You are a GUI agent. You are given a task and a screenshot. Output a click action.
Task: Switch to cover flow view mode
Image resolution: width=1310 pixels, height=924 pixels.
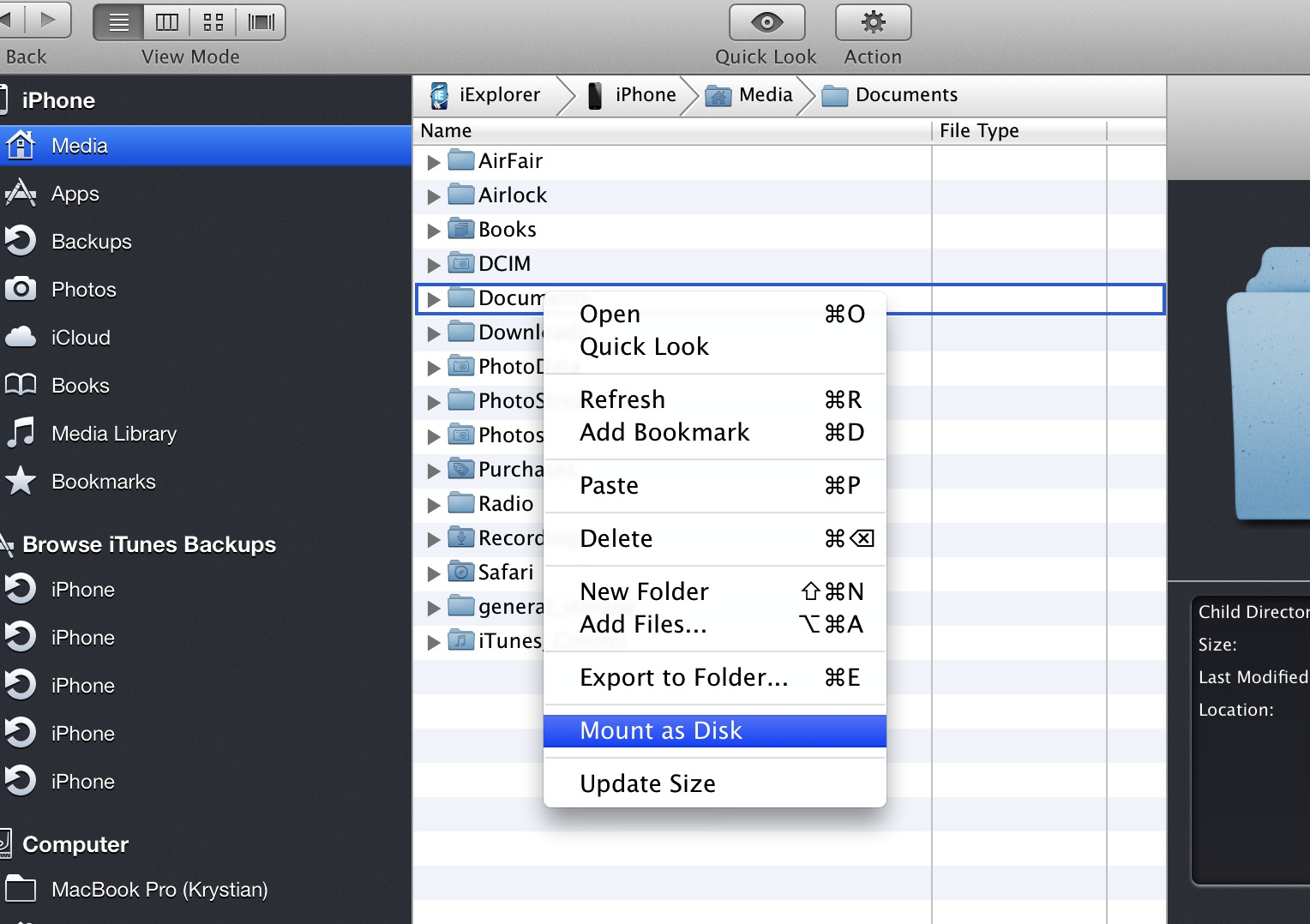pos(261,22)
